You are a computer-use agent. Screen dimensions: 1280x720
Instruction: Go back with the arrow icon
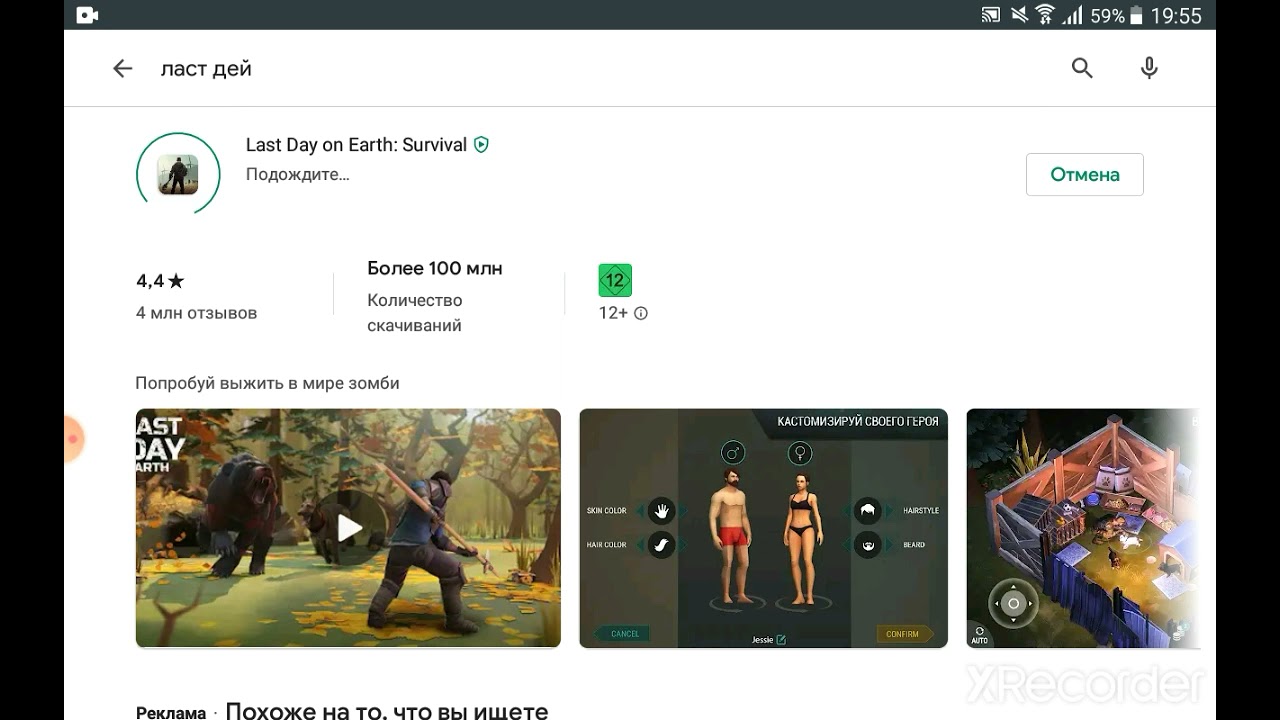[x=122, y=68]
